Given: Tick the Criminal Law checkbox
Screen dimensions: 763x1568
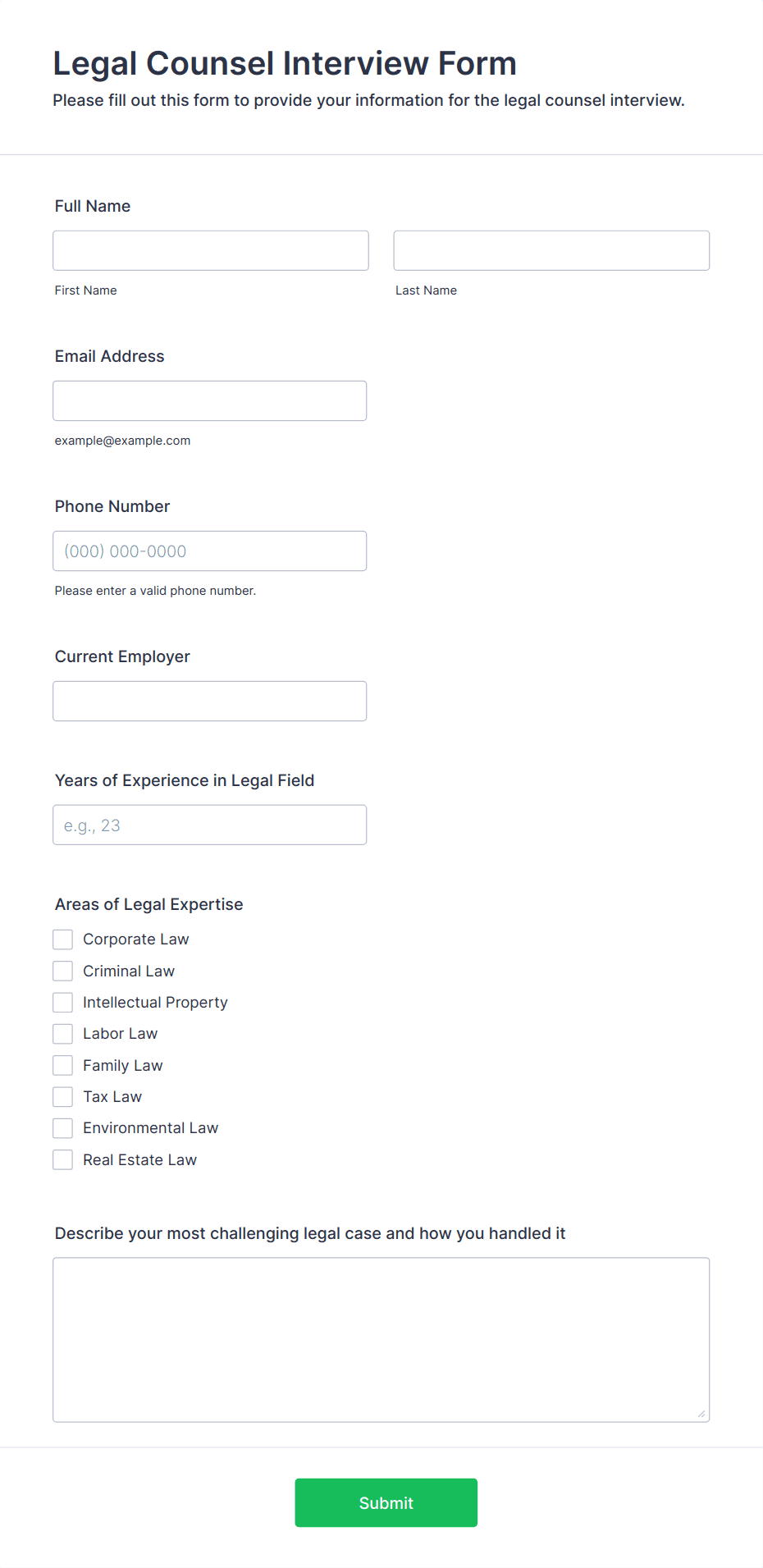Looking at the screenshot, I should 63,971.
